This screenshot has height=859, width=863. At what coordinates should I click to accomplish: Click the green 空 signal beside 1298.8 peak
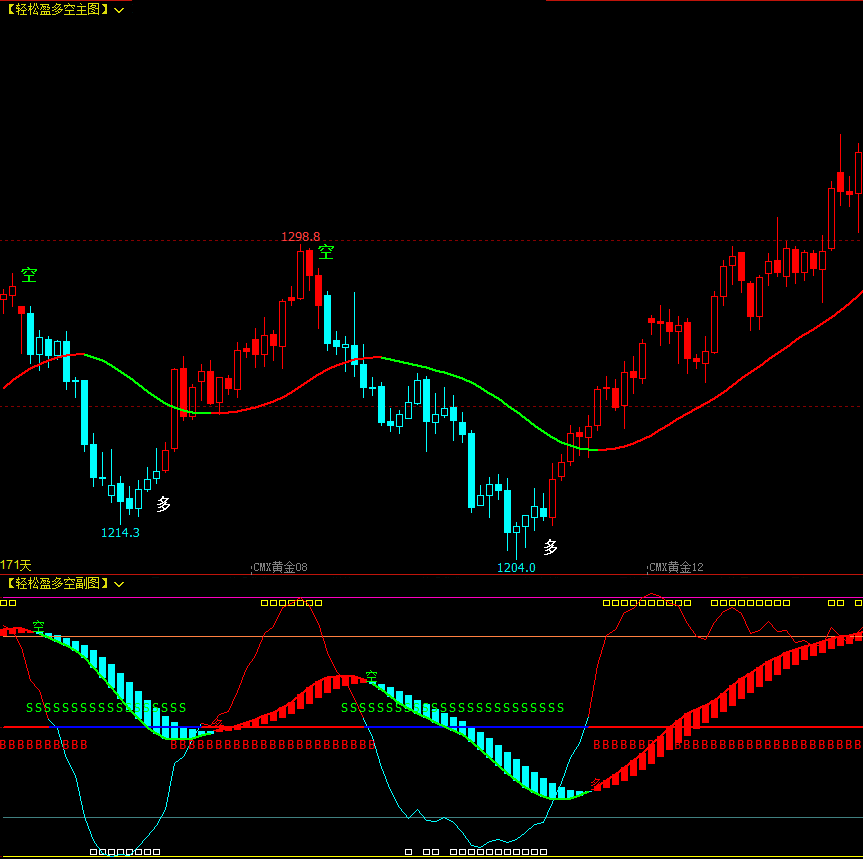(326, 252)
